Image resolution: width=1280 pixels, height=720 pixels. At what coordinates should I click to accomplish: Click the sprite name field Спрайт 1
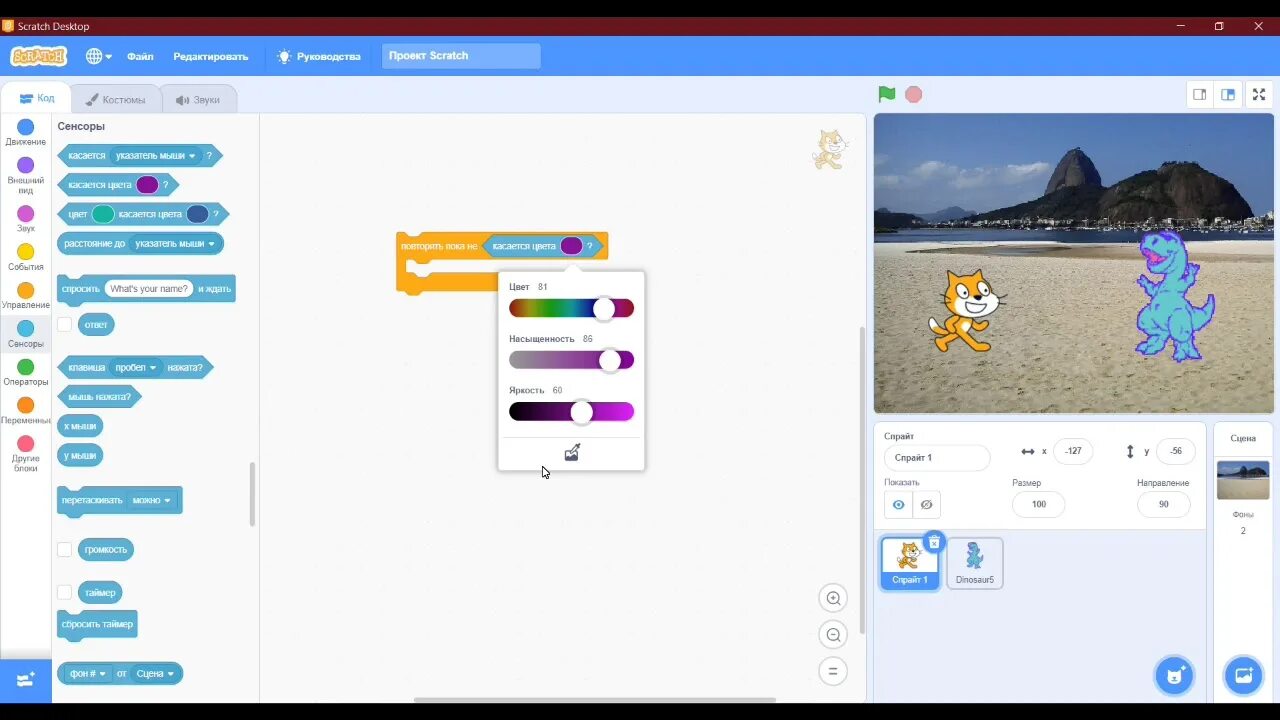point(937,457)
